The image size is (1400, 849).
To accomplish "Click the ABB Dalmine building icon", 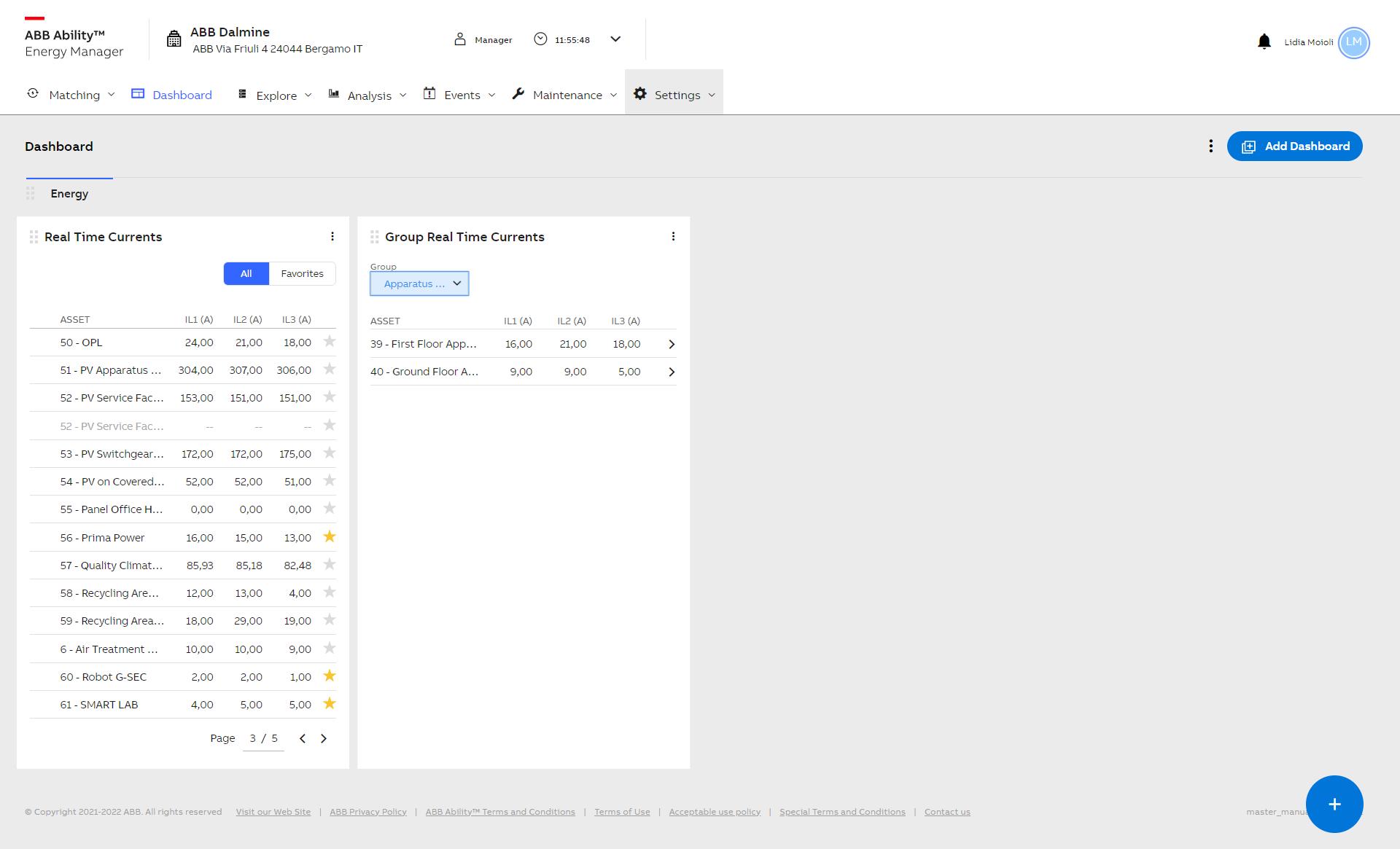I will 174,39.
